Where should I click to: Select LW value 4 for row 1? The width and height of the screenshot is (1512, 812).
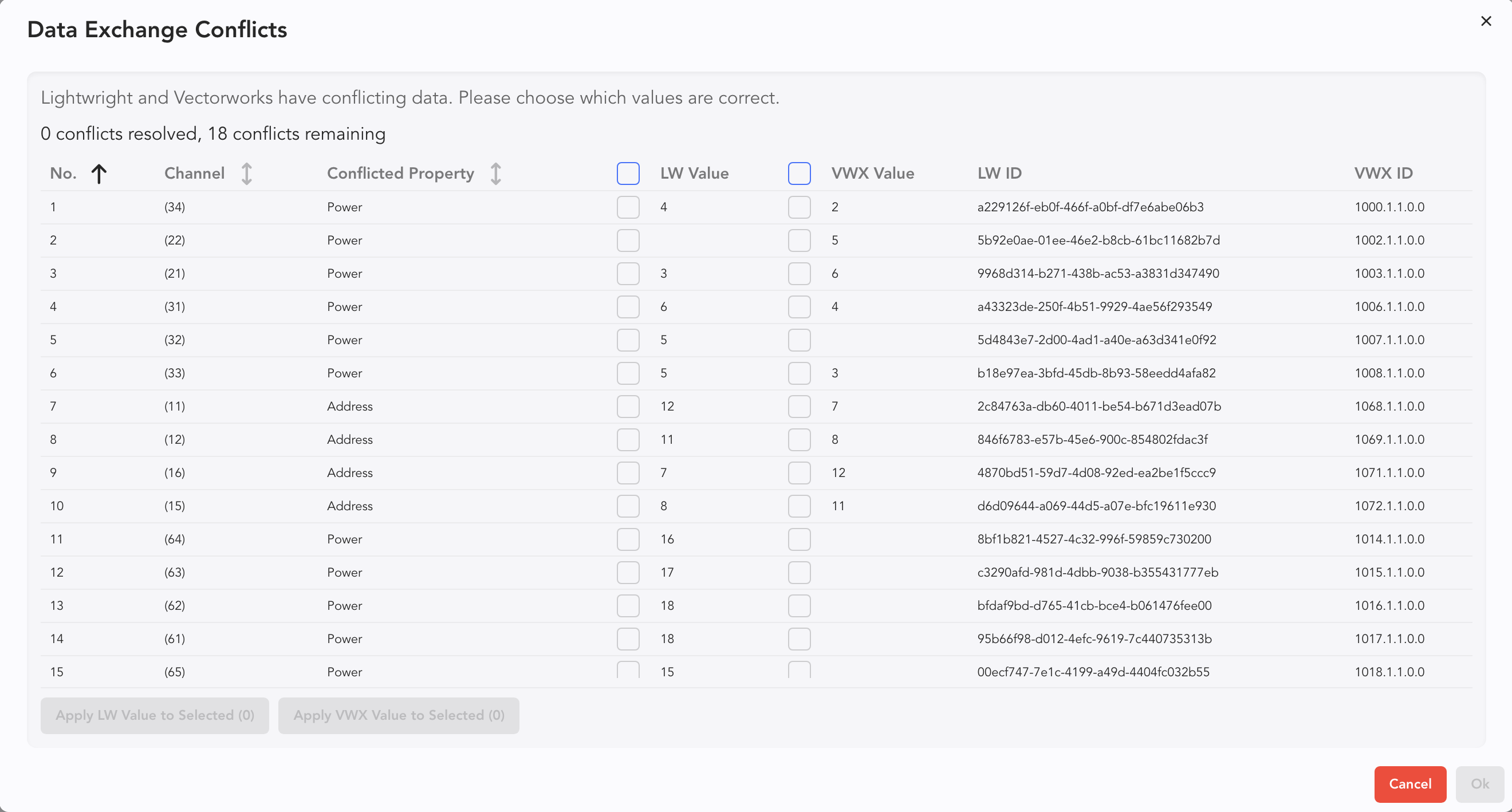(628, 207)
